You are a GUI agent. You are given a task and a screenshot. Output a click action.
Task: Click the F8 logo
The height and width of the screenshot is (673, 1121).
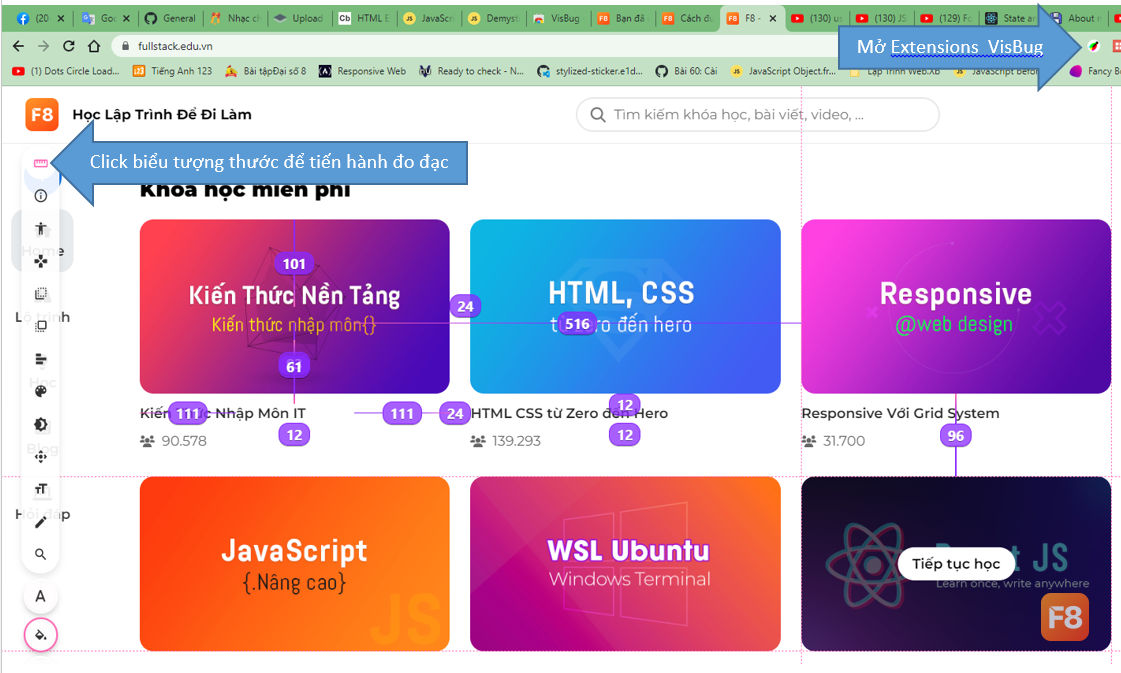pos(42,114)
